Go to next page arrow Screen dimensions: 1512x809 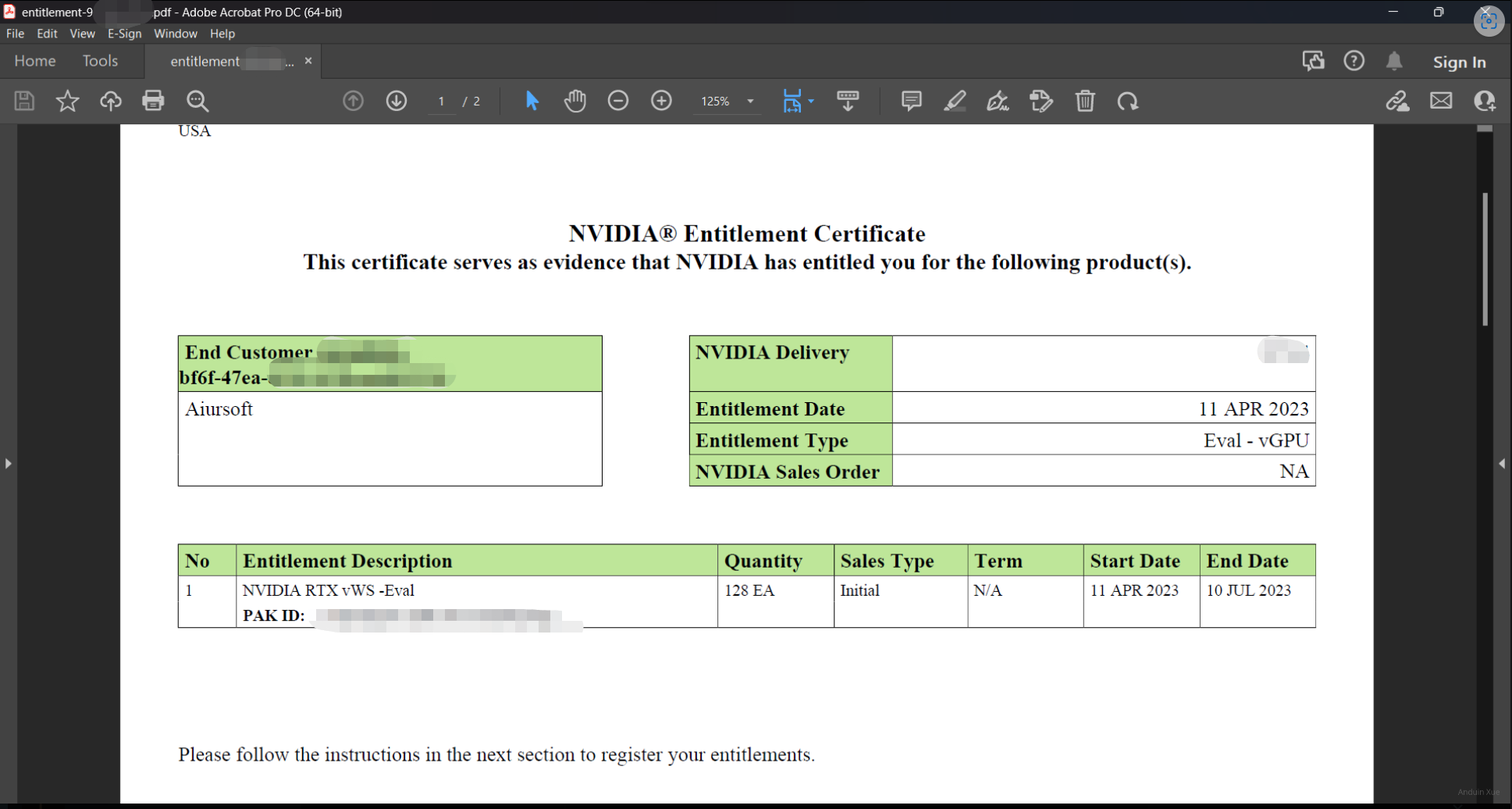click(397, 101)
